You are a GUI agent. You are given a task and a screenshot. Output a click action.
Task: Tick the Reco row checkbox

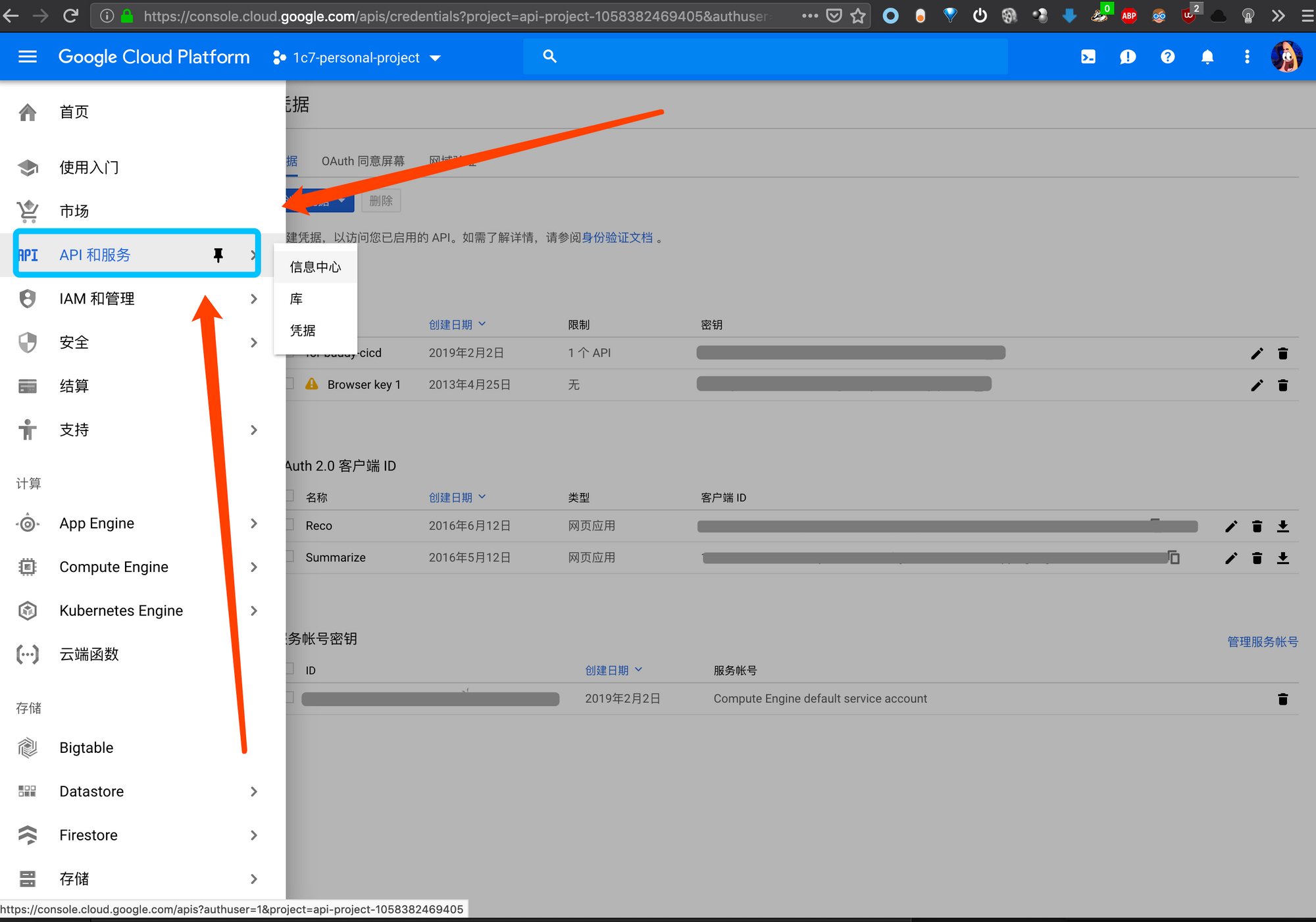[x=290, y=525]
